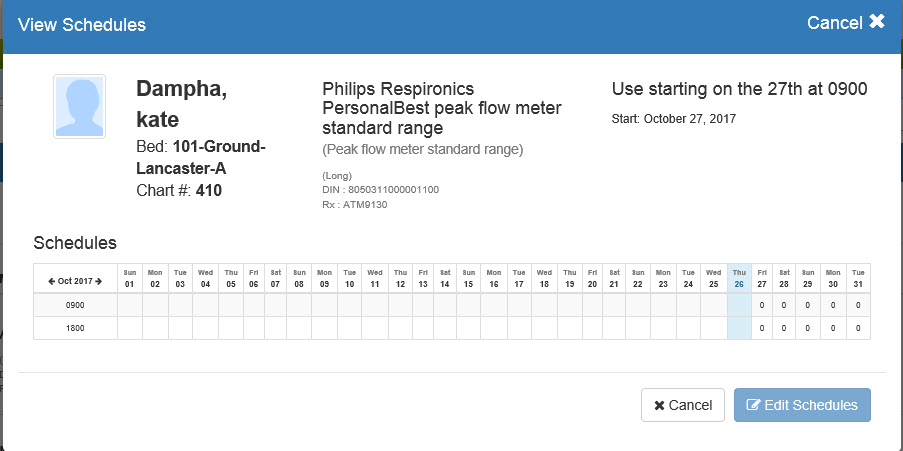903x451 pixels.
Task: Click the Tue 31 column header
Action: 858,277
